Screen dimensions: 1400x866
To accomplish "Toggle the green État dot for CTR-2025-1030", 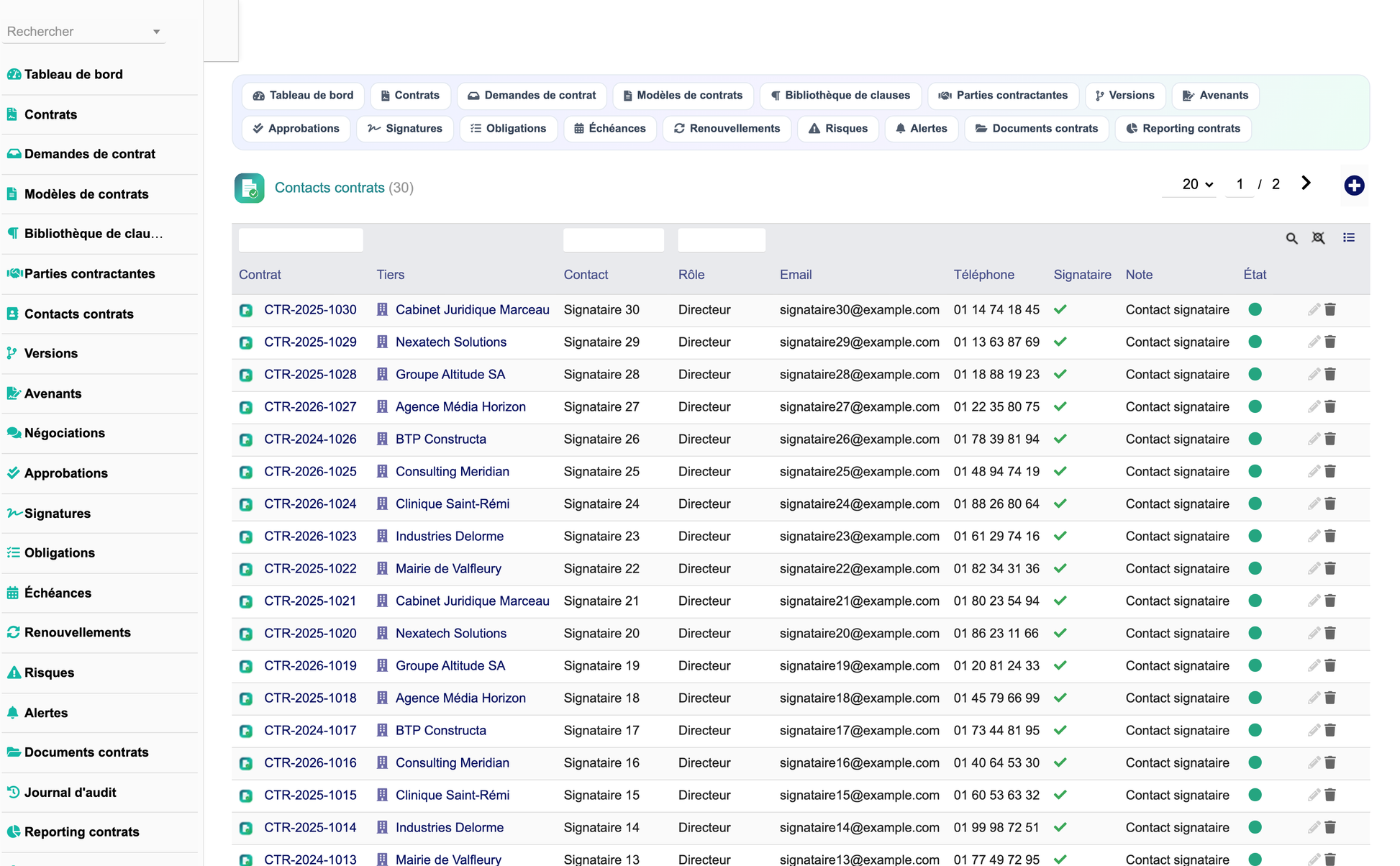I will [1255, 309].
